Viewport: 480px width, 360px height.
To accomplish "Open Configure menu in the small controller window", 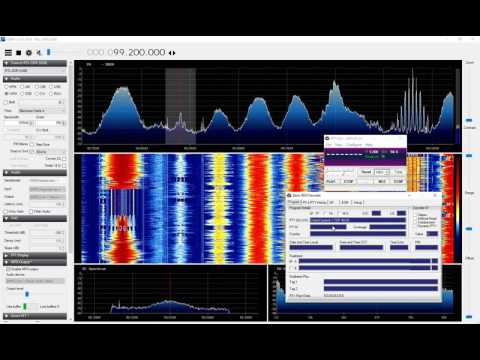I will [x=354, y=145].
